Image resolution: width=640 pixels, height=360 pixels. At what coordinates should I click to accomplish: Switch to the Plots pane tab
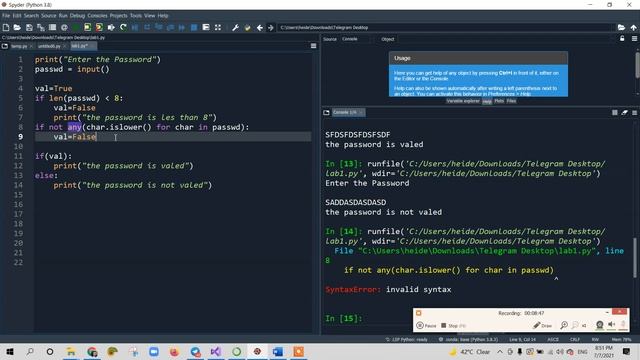[x=499, y=101]
